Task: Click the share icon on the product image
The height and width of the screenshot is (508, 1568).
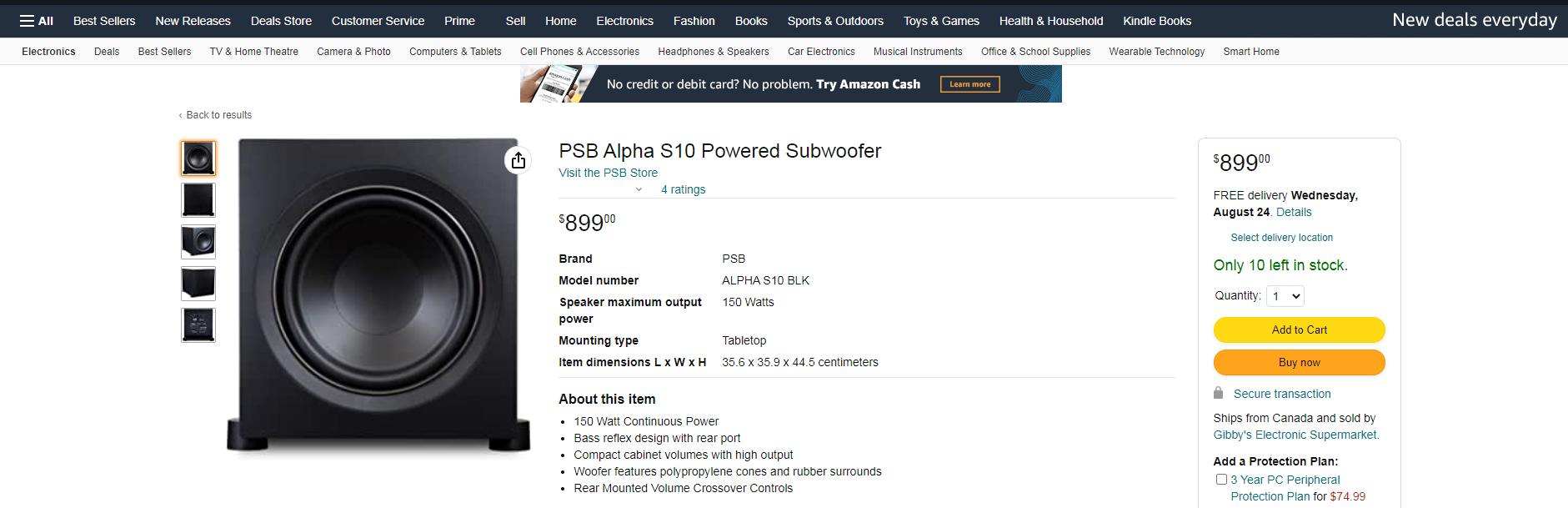Action: [518, 159]
